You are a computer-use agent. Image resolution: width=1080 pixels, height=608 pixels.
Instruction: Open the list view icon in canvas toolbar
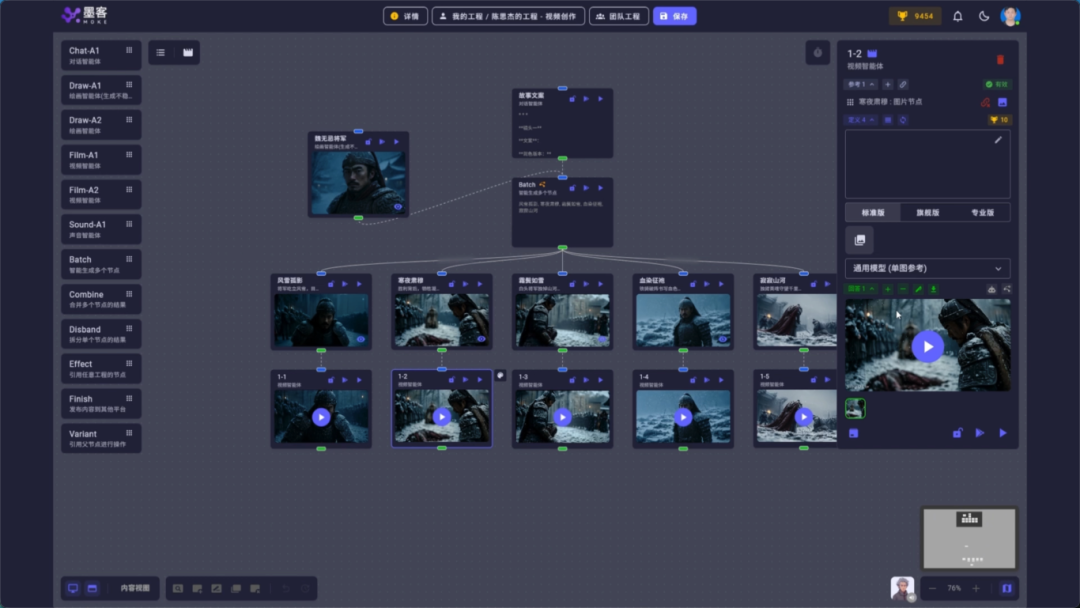tap(160, 52)
